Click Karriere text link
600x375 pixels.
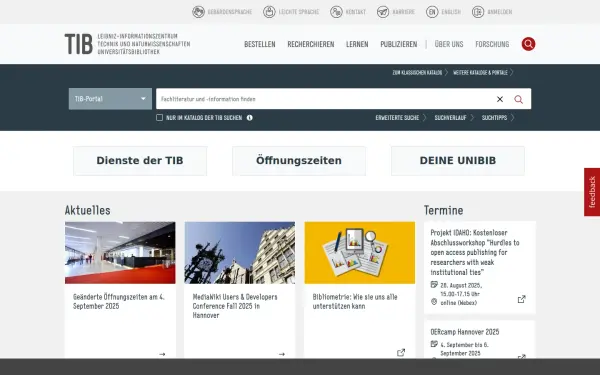coord(404,12)
